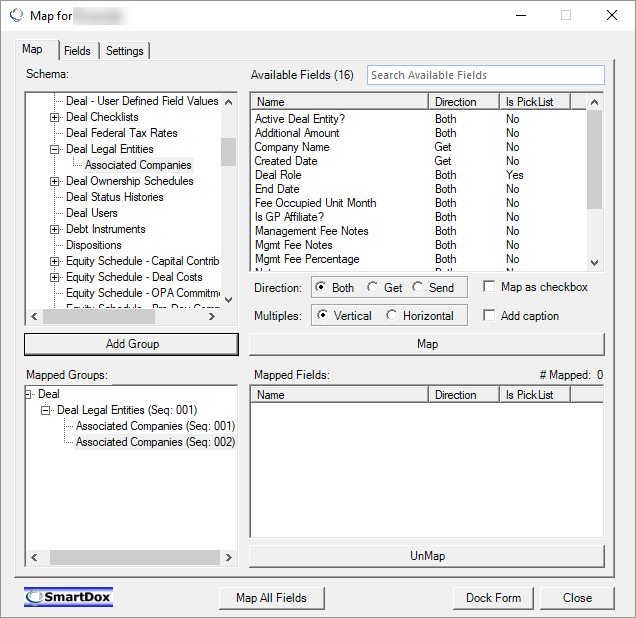Click Mapped Fields Is PickList column header
Image resolution: width=636 pixels, height=618 pixels.
point(535,395)
